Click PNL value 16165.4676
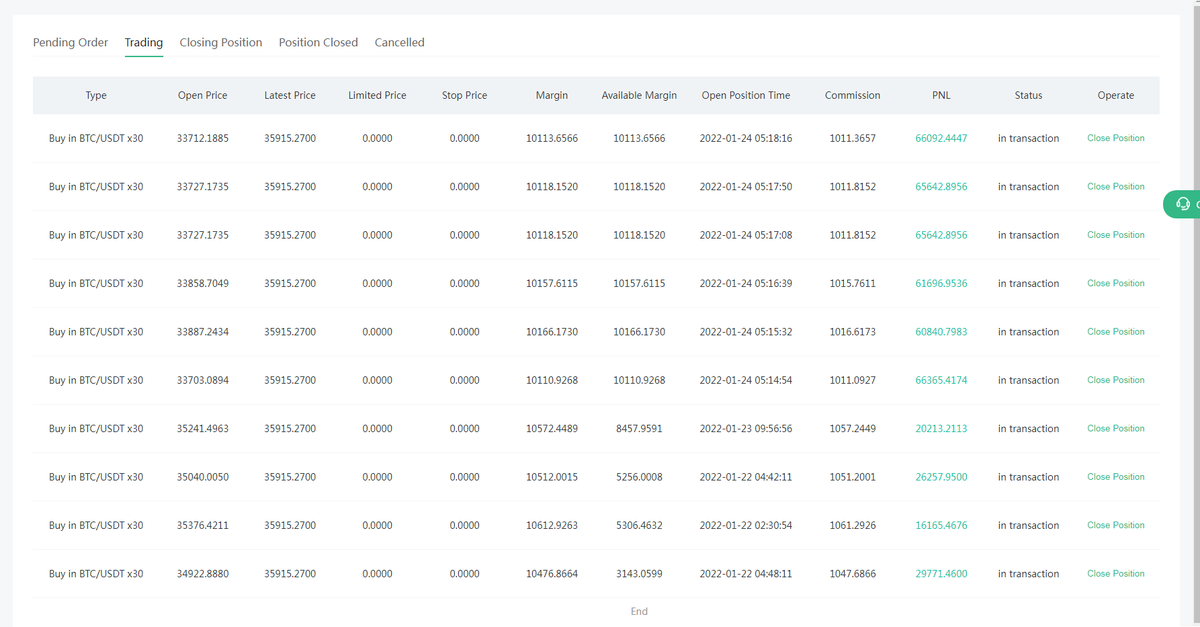Screen dimensions: 1200x627 pos(941,525)
